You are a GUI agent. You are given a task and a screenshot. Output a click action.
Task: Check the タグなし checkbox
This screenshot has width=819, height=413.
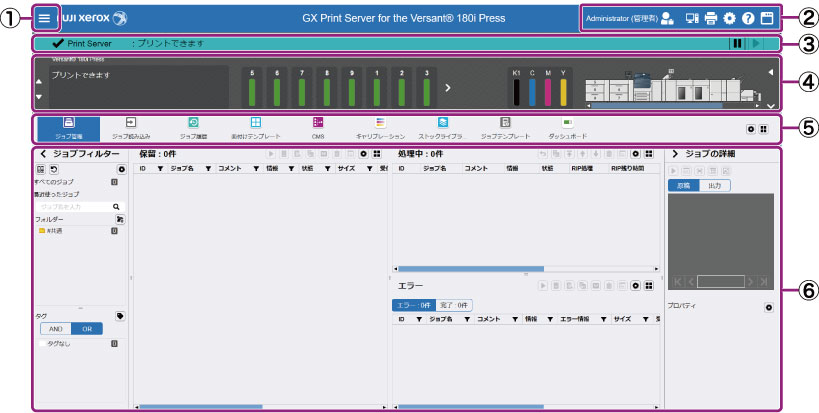tap(42, 344)
